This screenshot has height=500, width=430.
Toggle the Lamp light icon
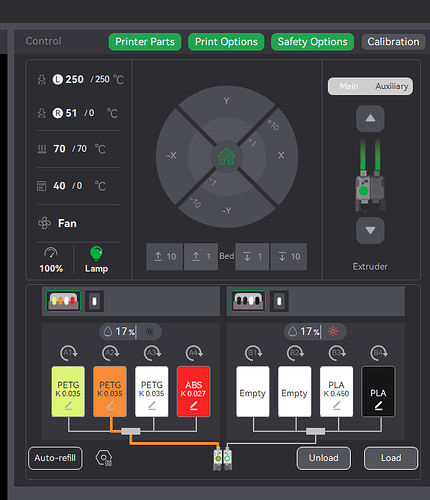[96, 253]
